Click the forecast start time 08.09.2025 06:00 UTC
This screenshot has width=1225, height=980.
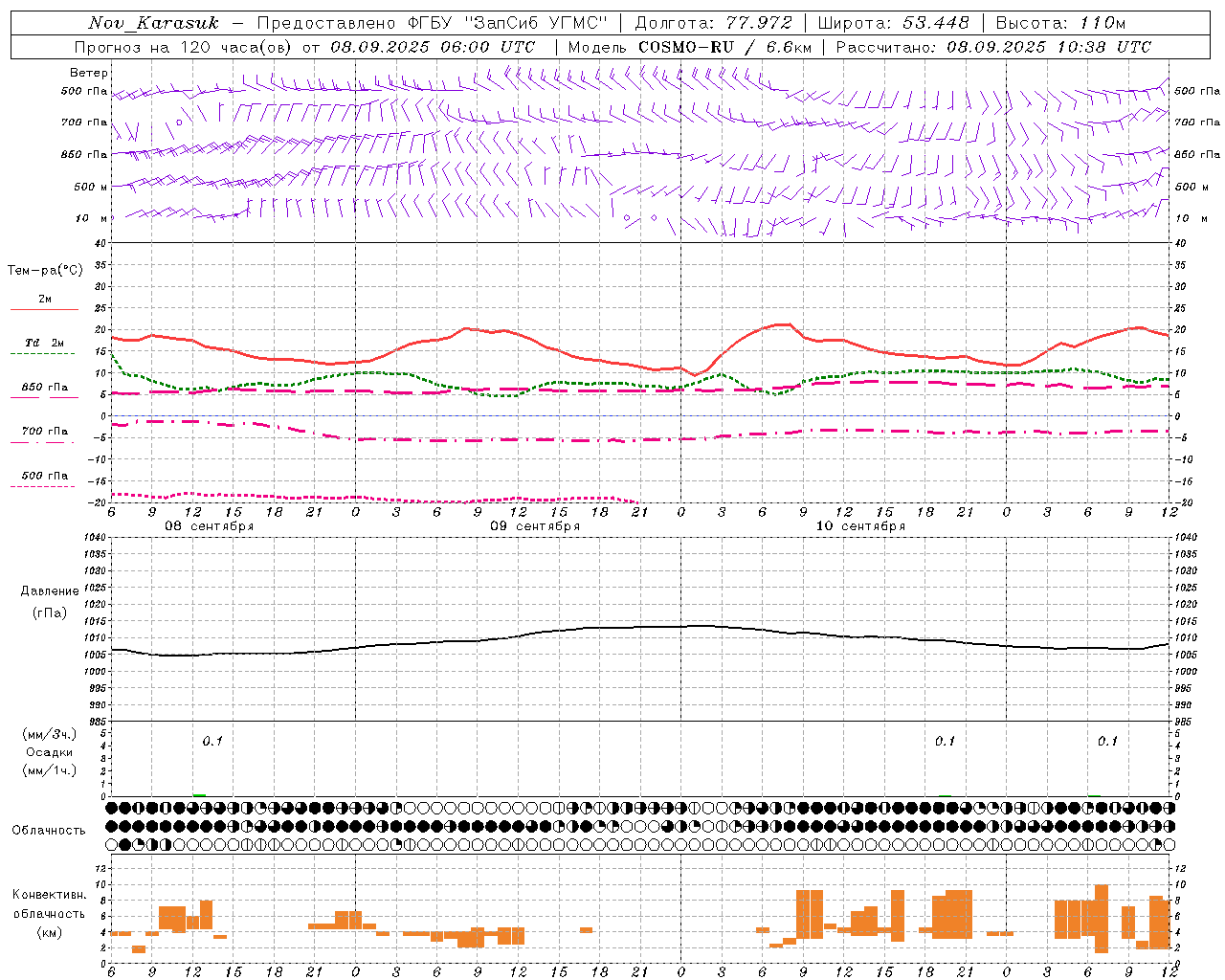(433, 47)
